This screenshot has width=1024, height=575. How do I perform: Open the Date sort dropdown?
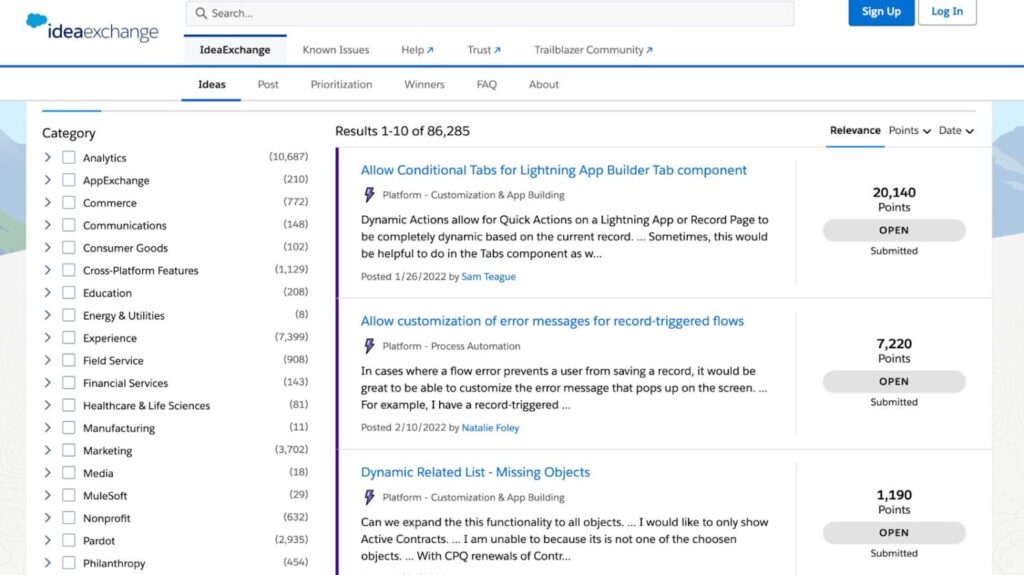955,130
